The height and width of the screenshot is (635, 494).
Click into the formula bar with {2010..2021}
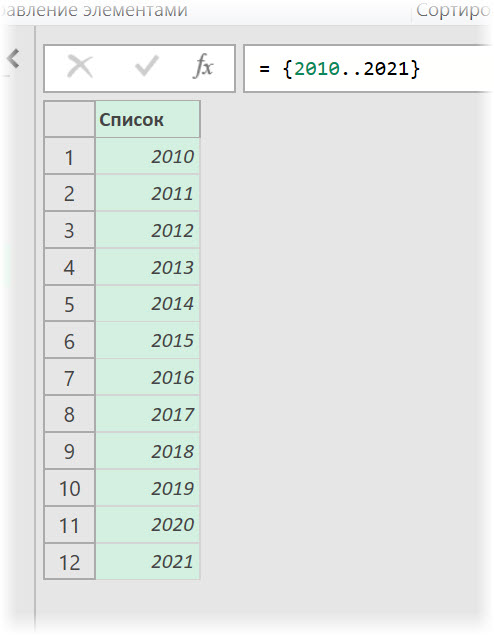[368, 69]
